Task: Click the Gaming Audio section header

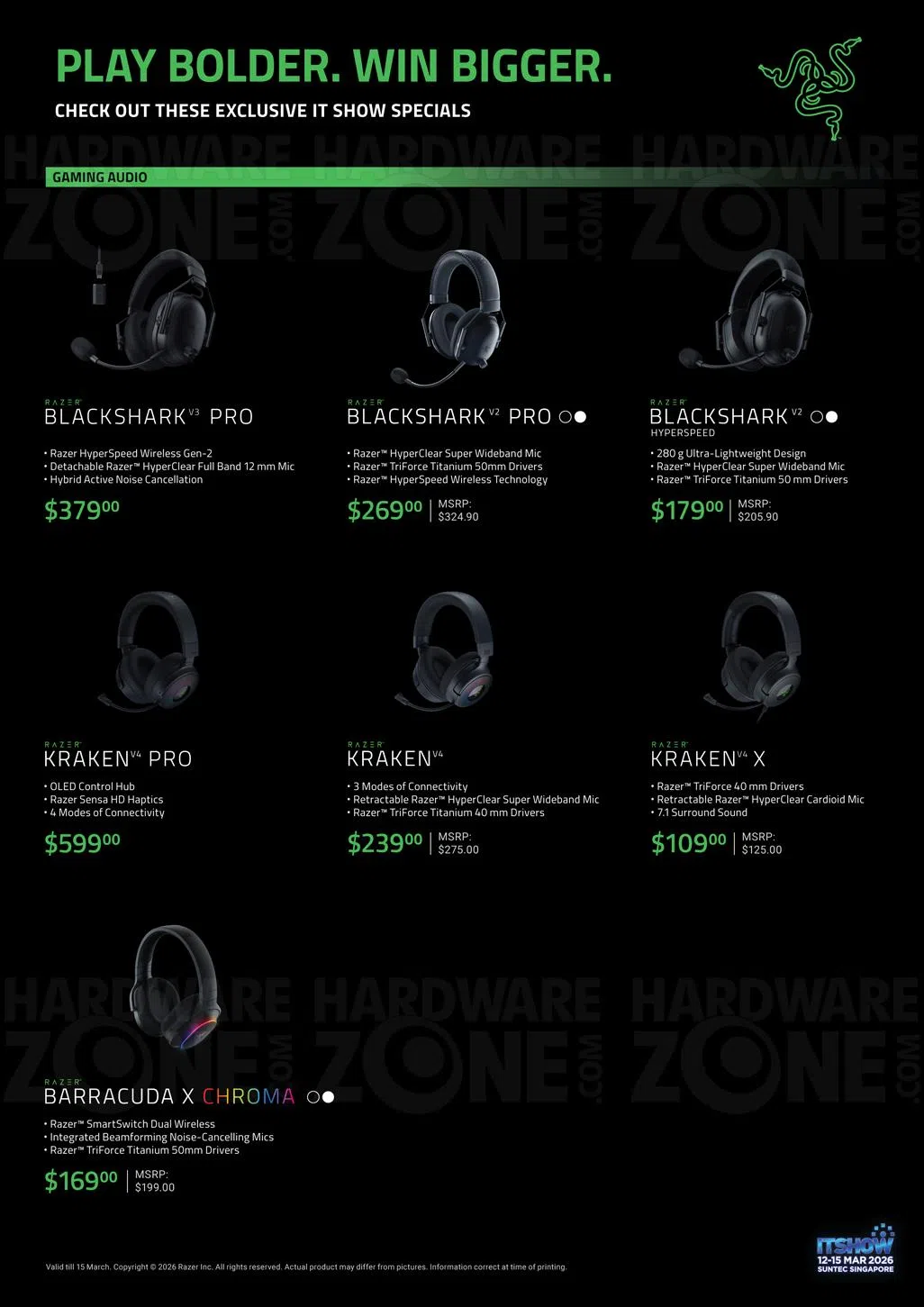Action: coord(100,177)
